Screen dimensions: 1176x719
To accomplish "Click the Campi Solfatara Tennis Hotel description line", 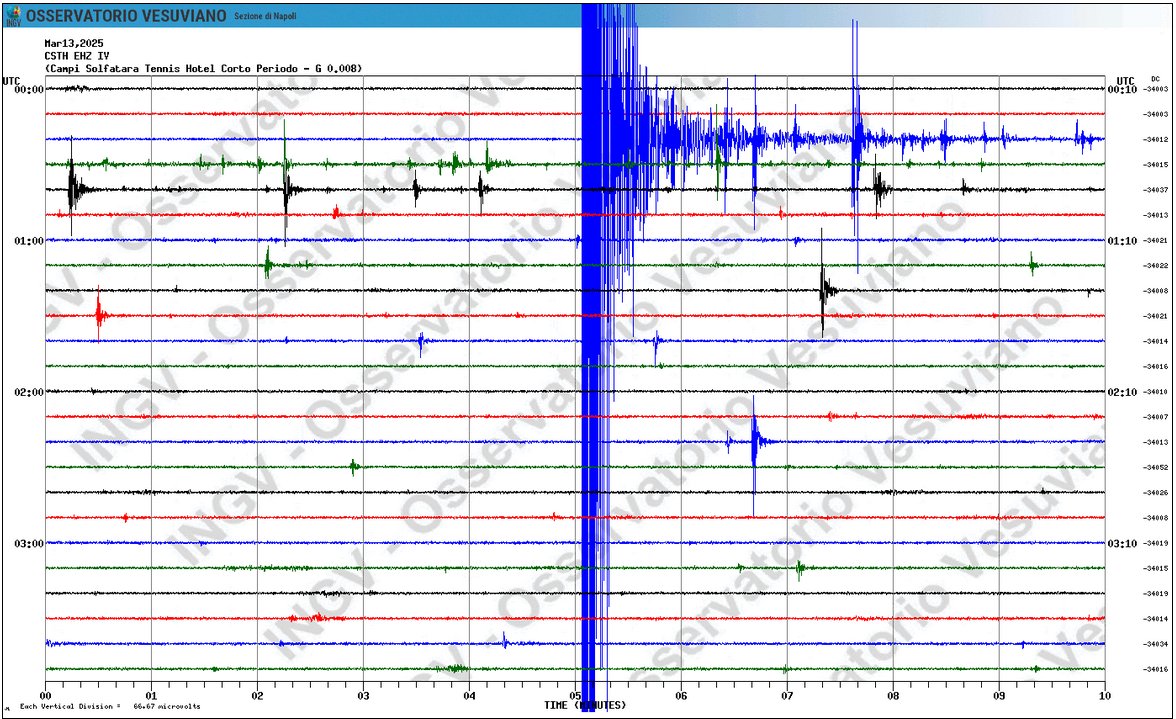I will (203, 68).
